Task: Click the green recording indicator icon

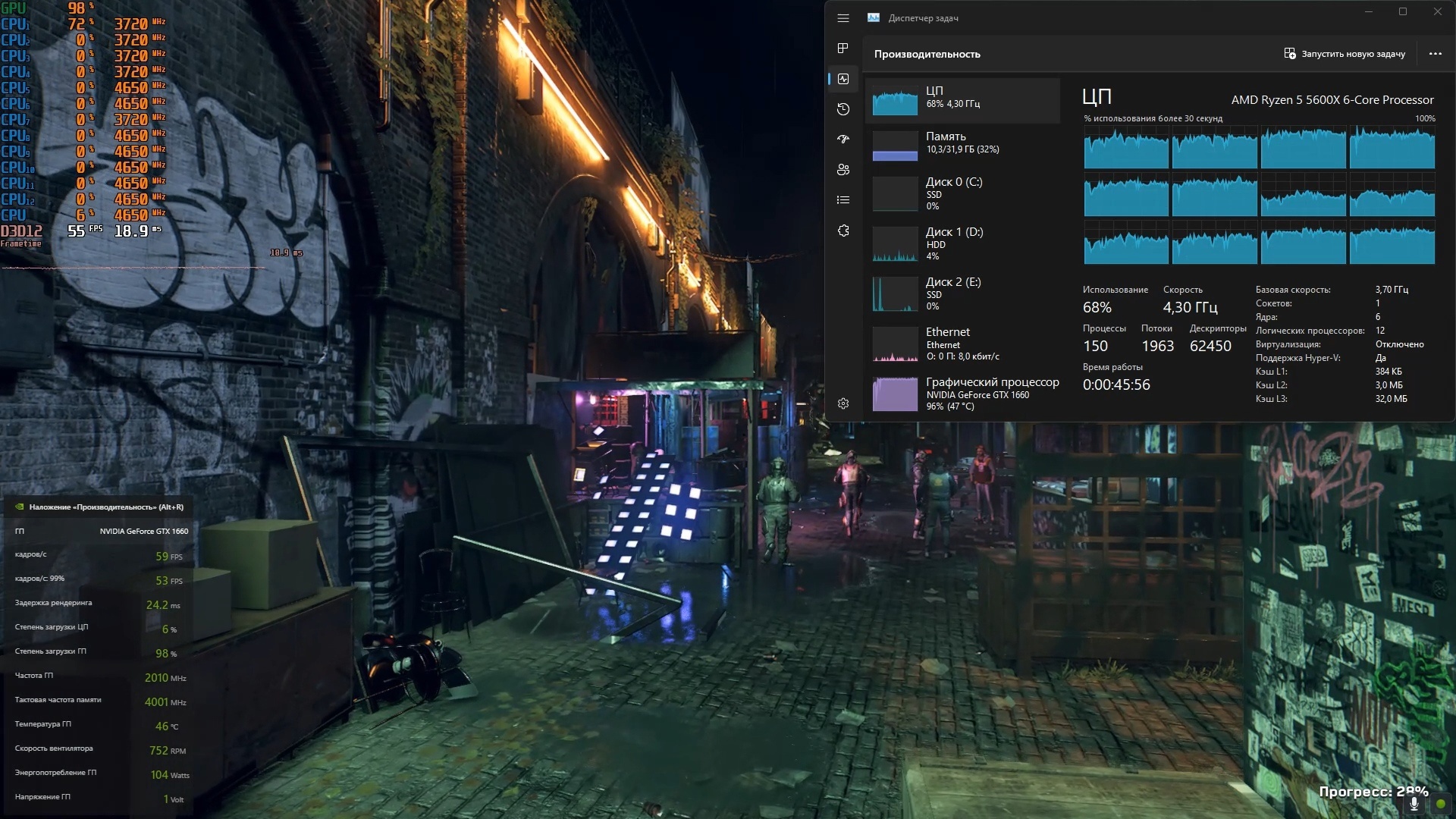Action: [1441, 804]
